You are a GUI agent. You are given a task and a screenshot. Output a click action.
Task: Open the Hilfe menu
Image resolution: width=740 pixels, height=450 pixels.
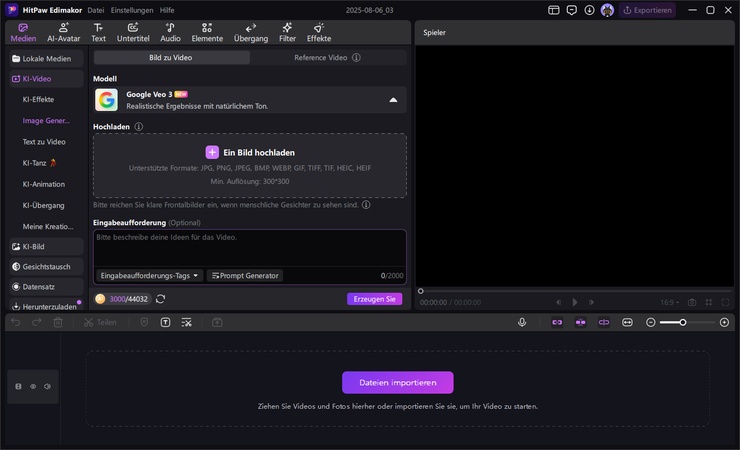tap(167, 10)
